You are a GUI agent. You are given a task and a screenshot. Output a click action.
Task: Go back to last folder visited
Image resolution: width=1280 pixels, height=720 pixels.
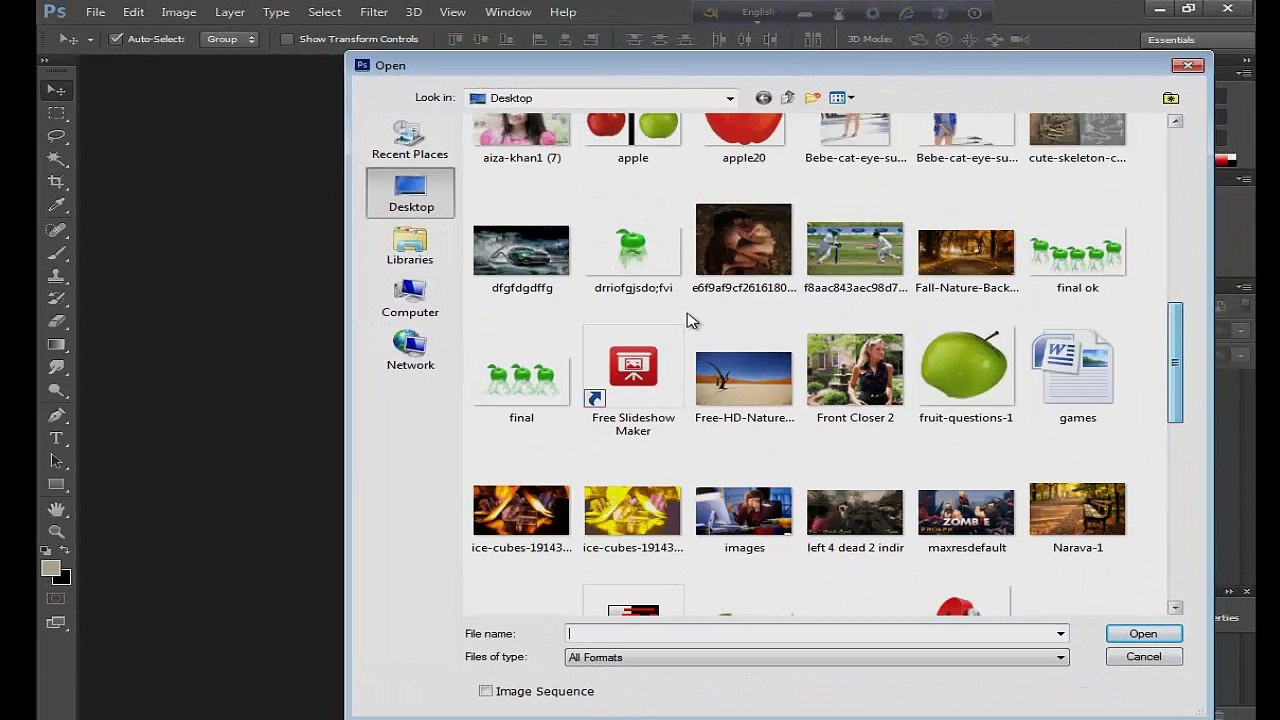764,98
